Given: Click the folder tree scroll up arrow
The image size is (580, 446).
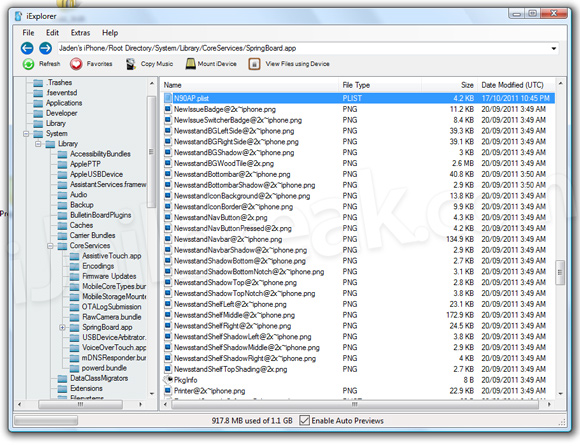Looking at the screenshot, I should pyautogui.click(x=152, y=84).
